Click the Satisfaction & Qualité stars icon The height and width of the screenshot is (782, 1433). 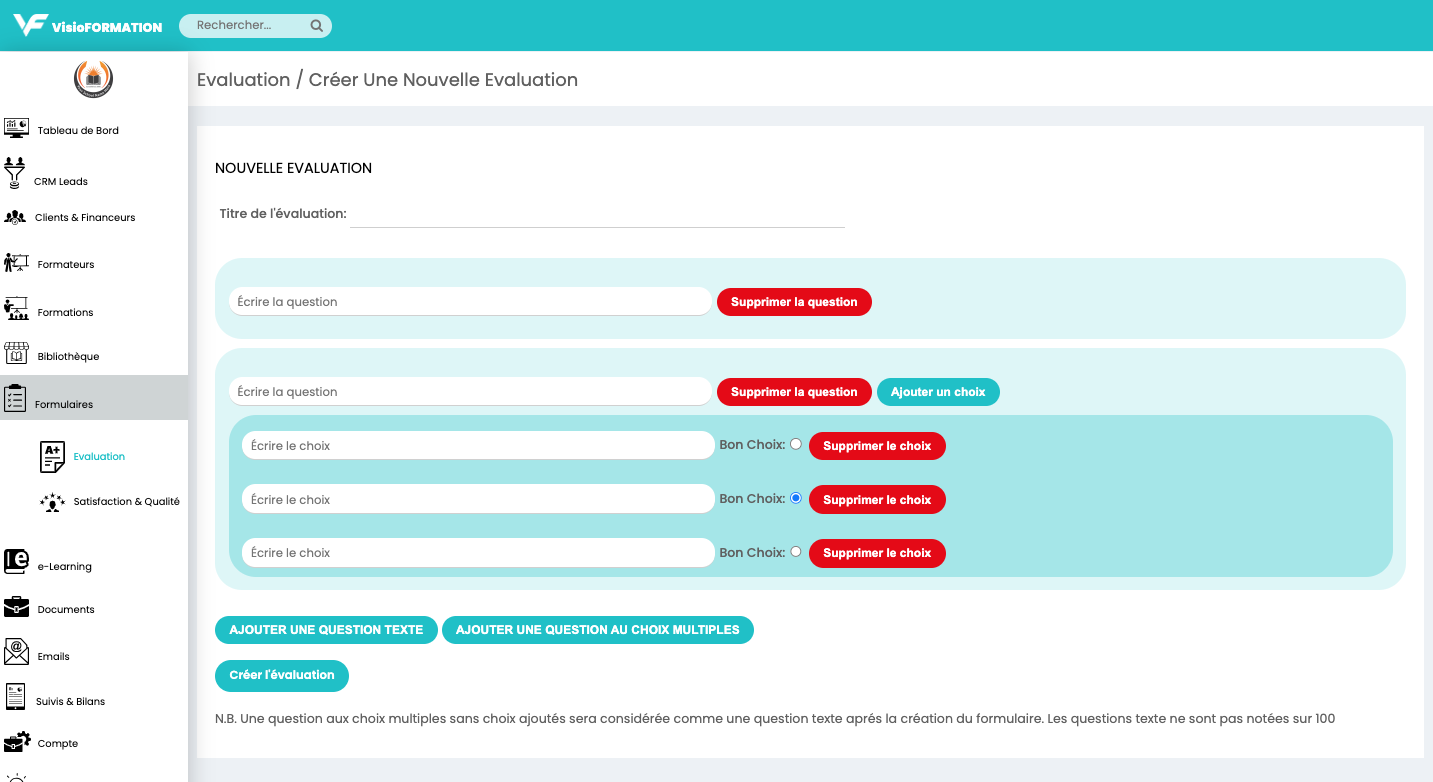tap(52, 502)
